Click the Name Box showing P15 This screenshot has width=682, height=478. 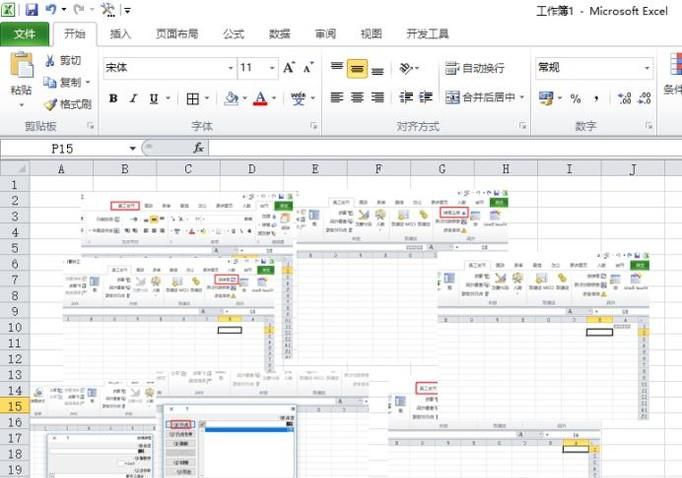click(63, 149)
